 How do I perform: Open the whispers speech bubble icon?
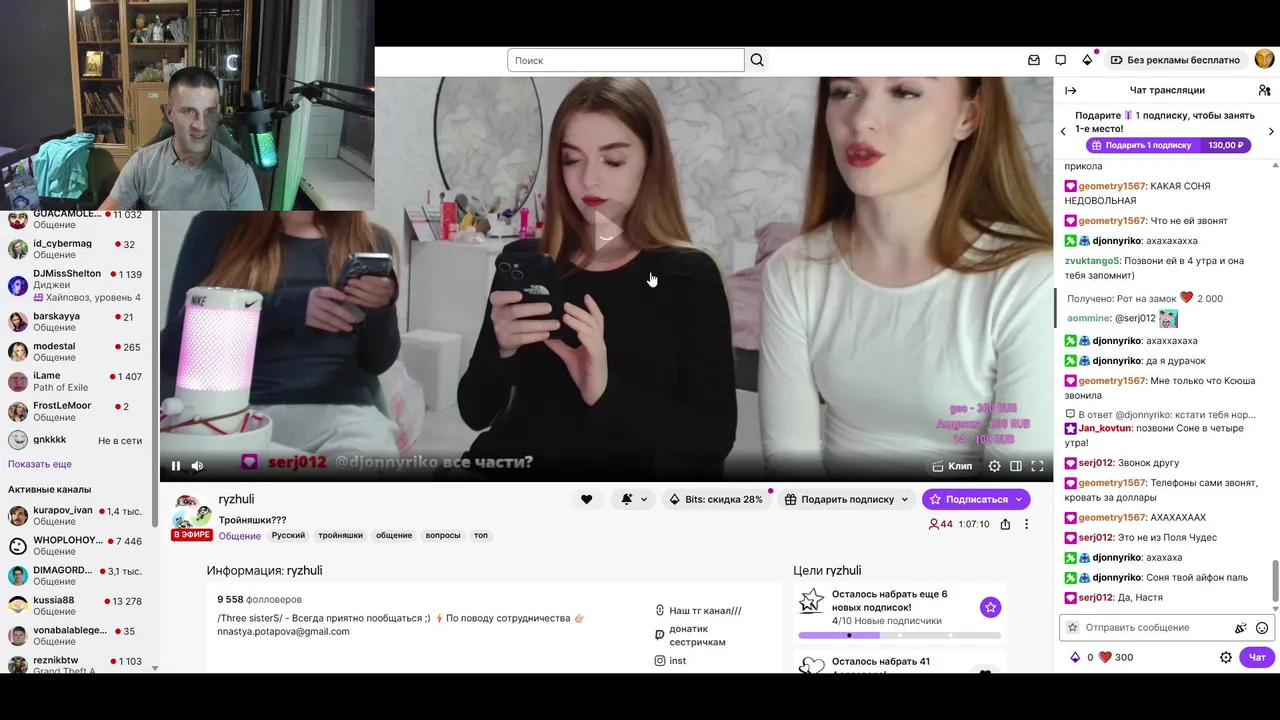[1060, 60]
